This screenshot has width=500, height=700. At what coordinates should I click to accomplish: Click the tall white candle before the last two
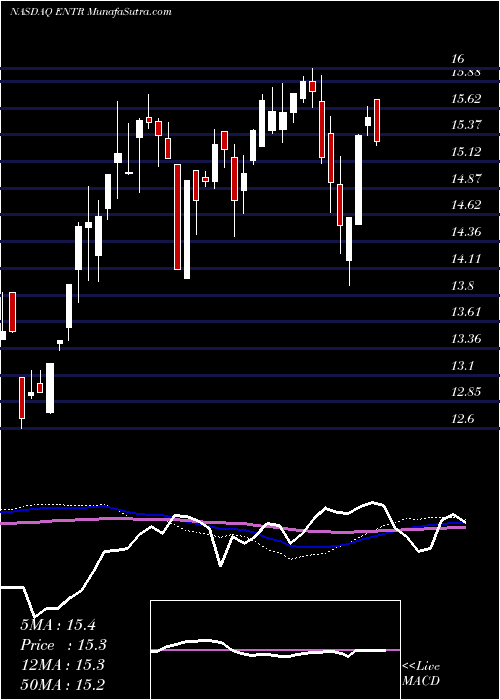358,180
